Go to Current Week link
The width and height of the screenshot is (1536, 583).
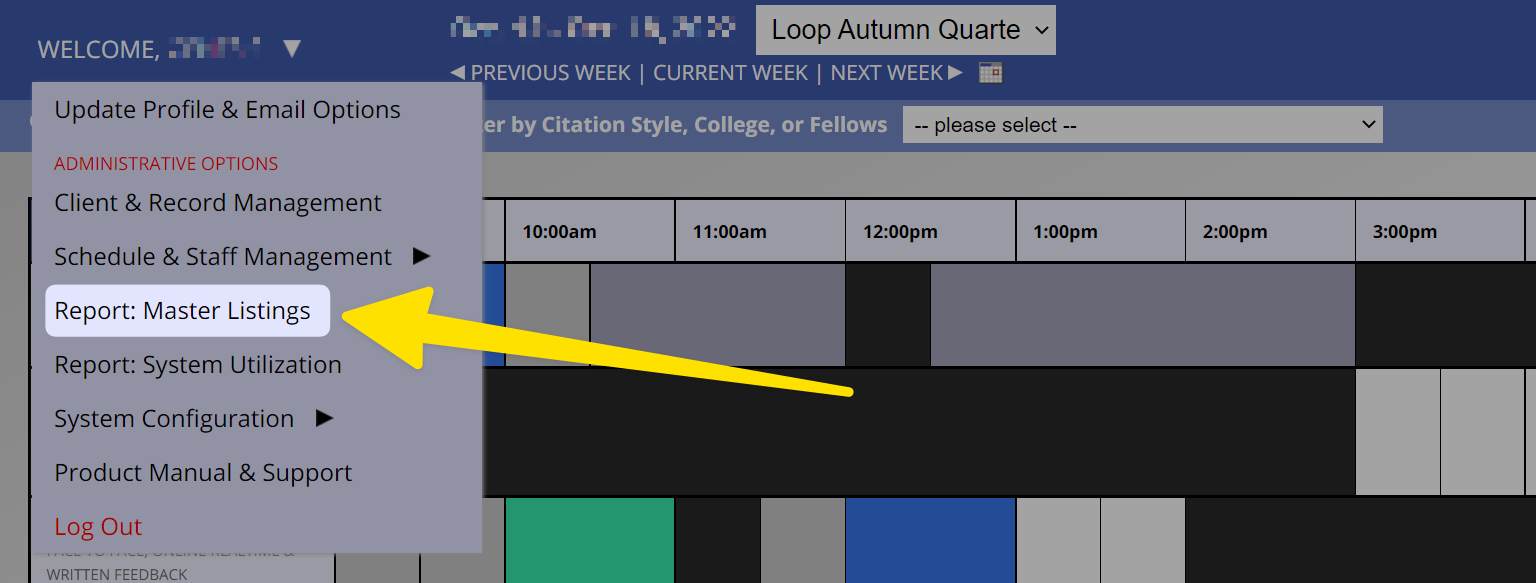[730, 73]
